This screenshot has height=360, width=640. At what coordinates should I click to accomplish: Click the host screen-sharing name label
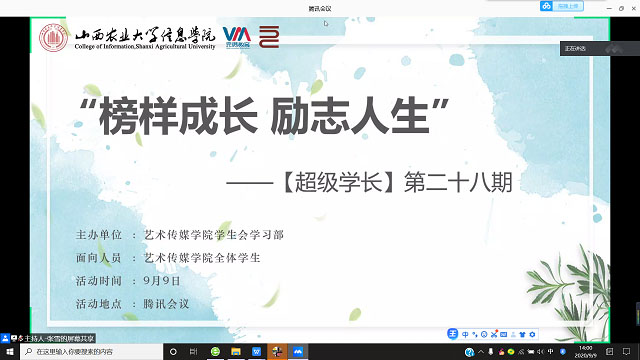click(x=59, y=338)
